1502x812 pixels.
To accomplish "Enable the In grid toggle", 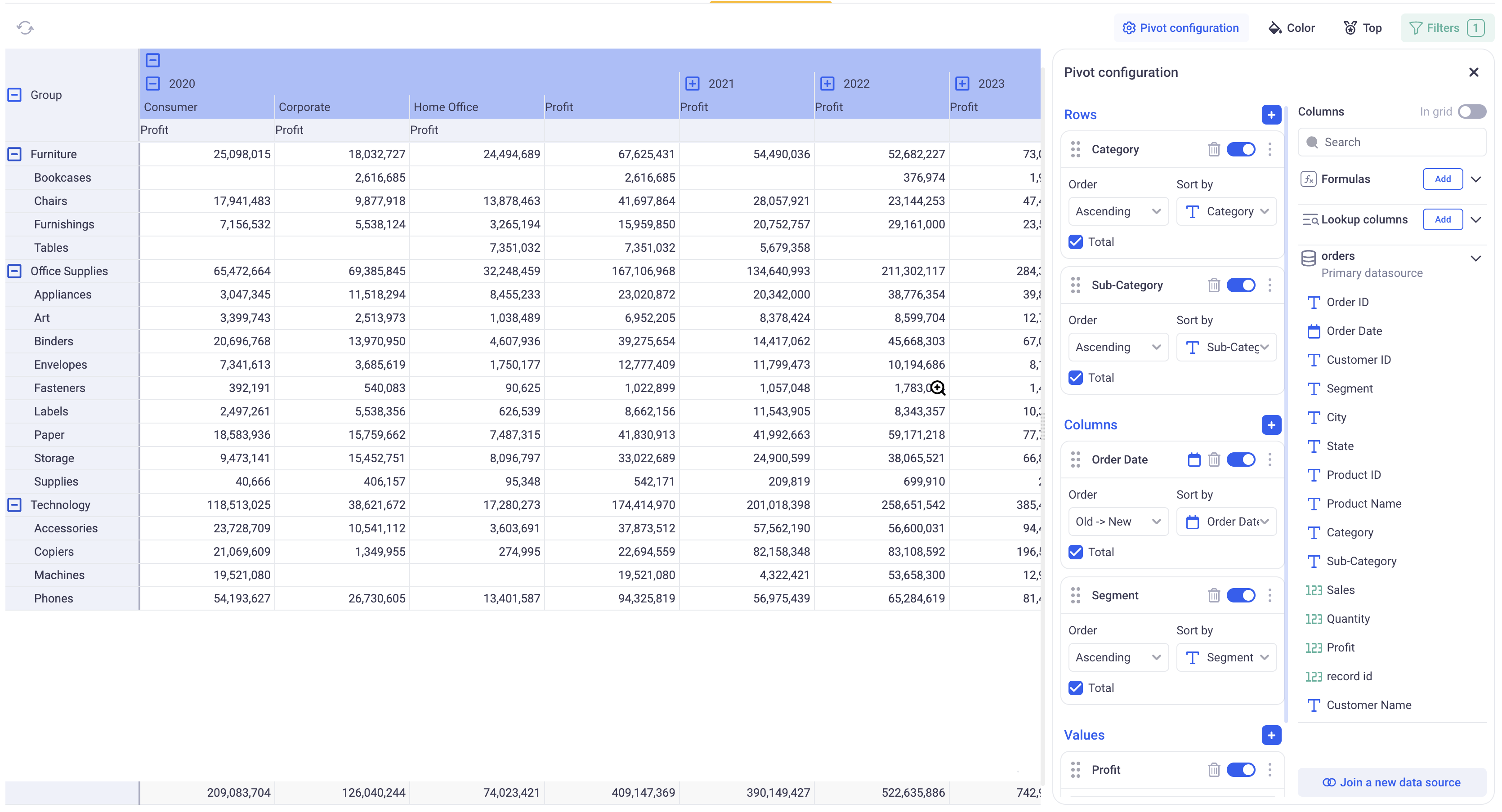I will (1472, 112).
